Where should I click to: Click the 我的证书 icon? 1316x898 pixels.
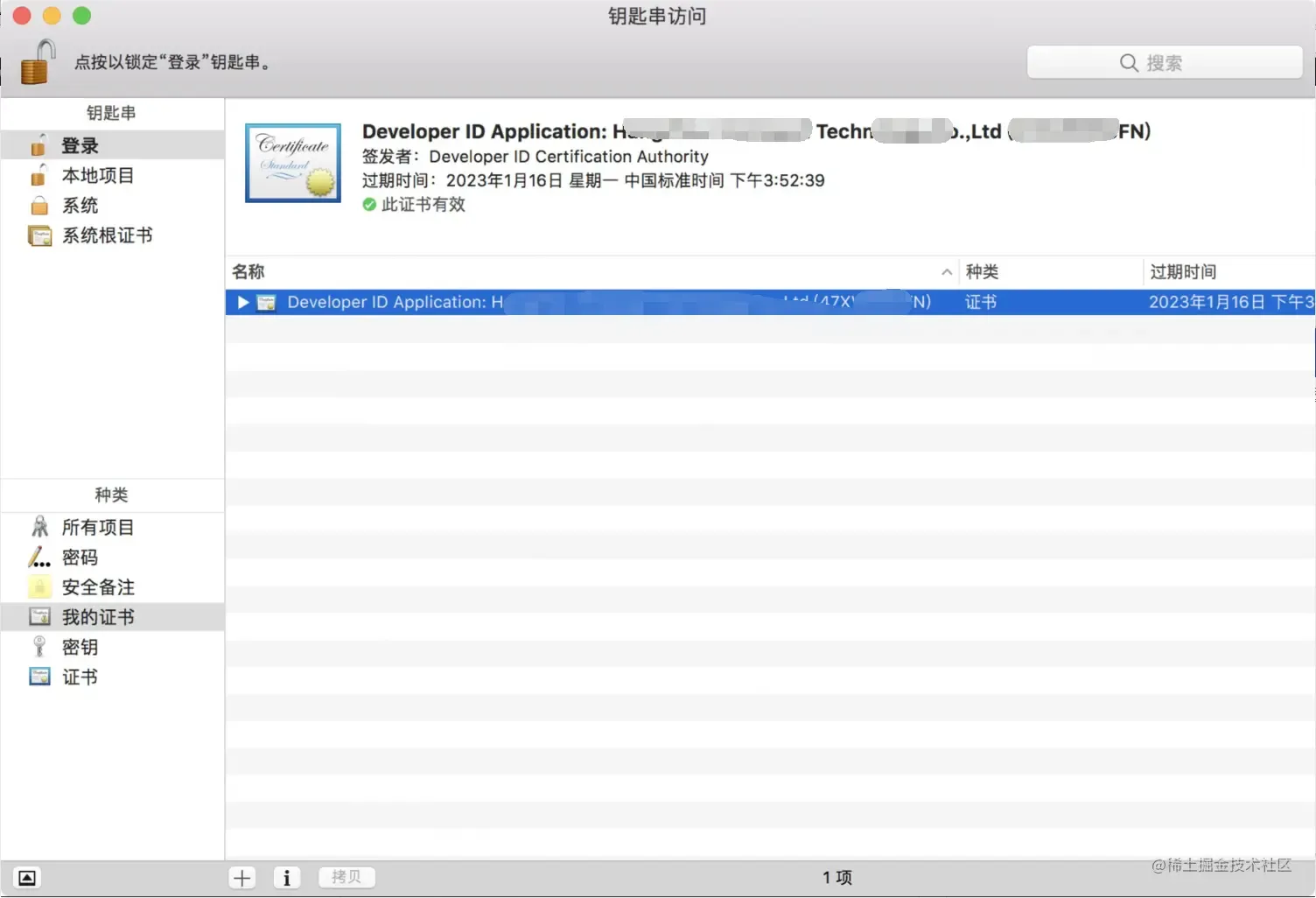click(x=39, y=616)
